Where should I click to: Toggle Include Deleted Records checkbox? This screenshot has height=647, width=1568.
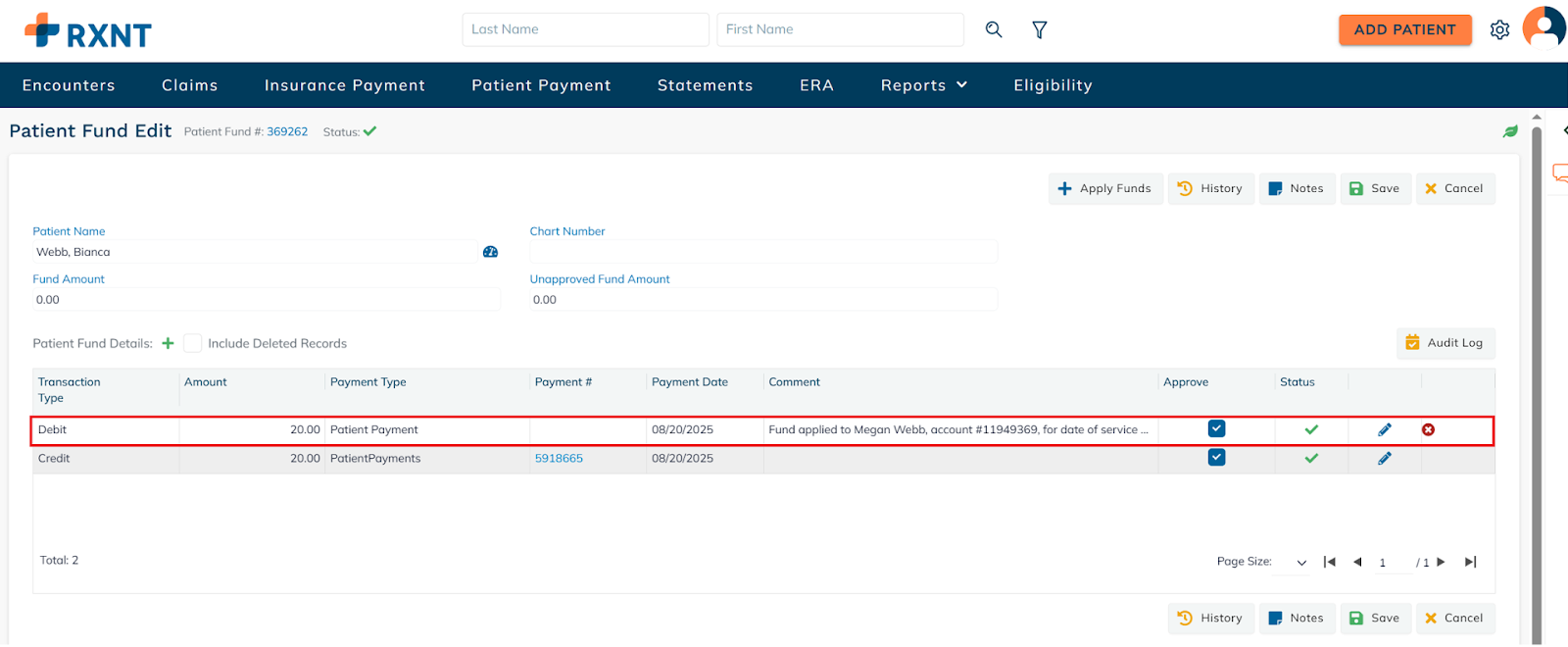193,343
